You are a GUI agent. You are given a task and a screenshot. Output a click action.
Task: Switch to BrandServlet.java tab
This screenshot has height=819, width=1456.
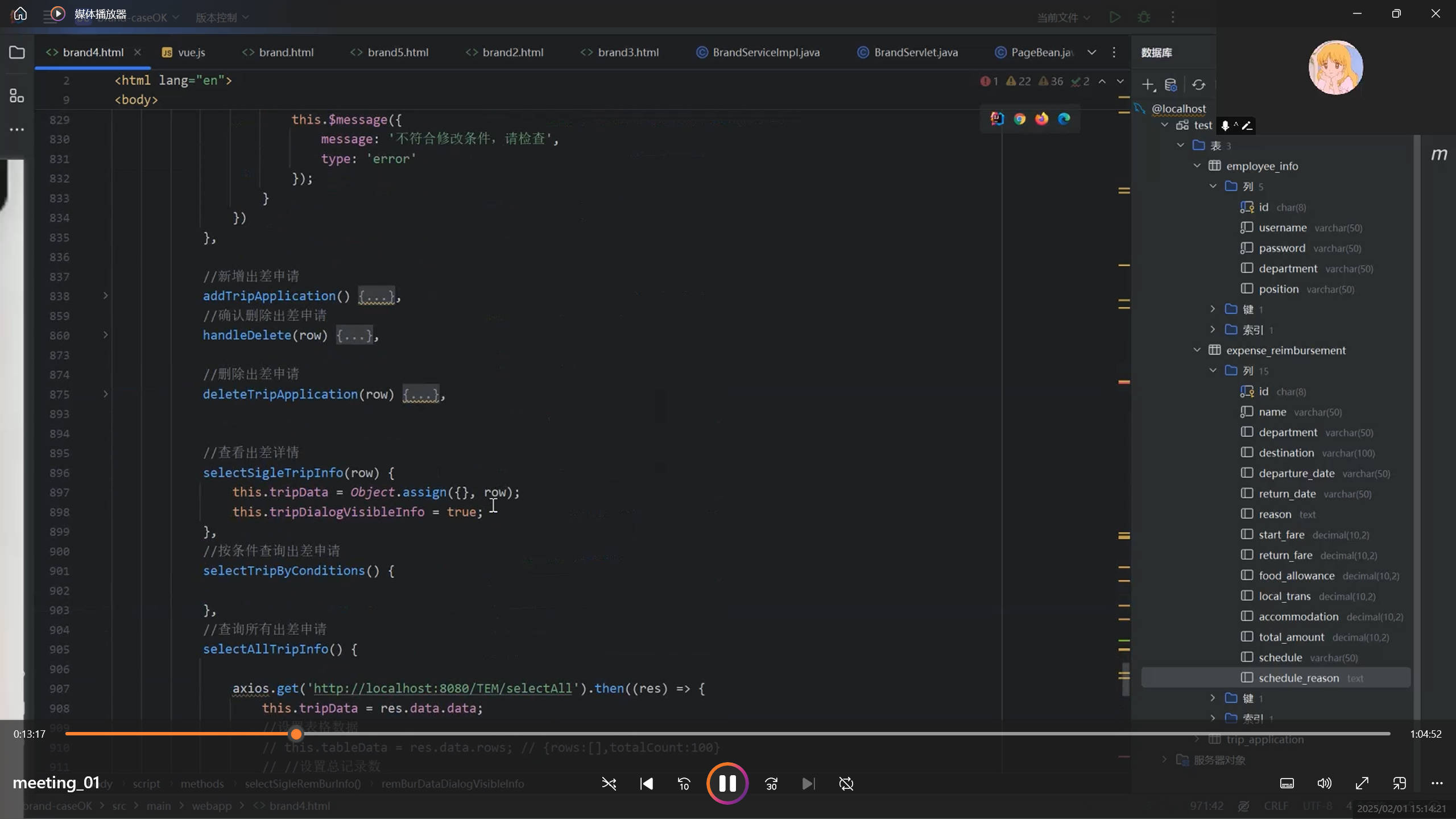click(908, 52)
